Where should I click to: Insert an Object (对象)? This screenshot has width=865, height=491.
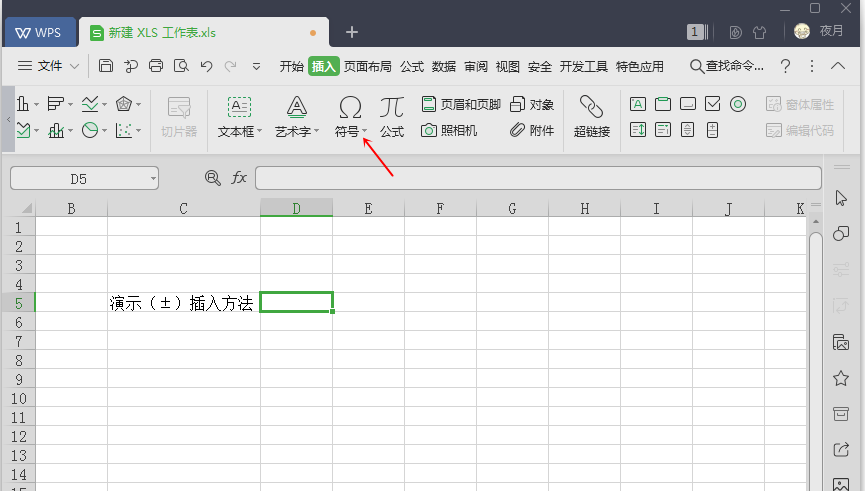(532, 104)
